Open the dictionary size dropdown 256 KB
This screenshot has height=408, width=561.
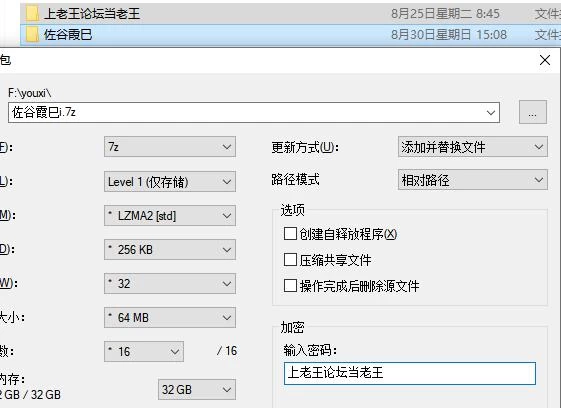click(x=170, y=249)
